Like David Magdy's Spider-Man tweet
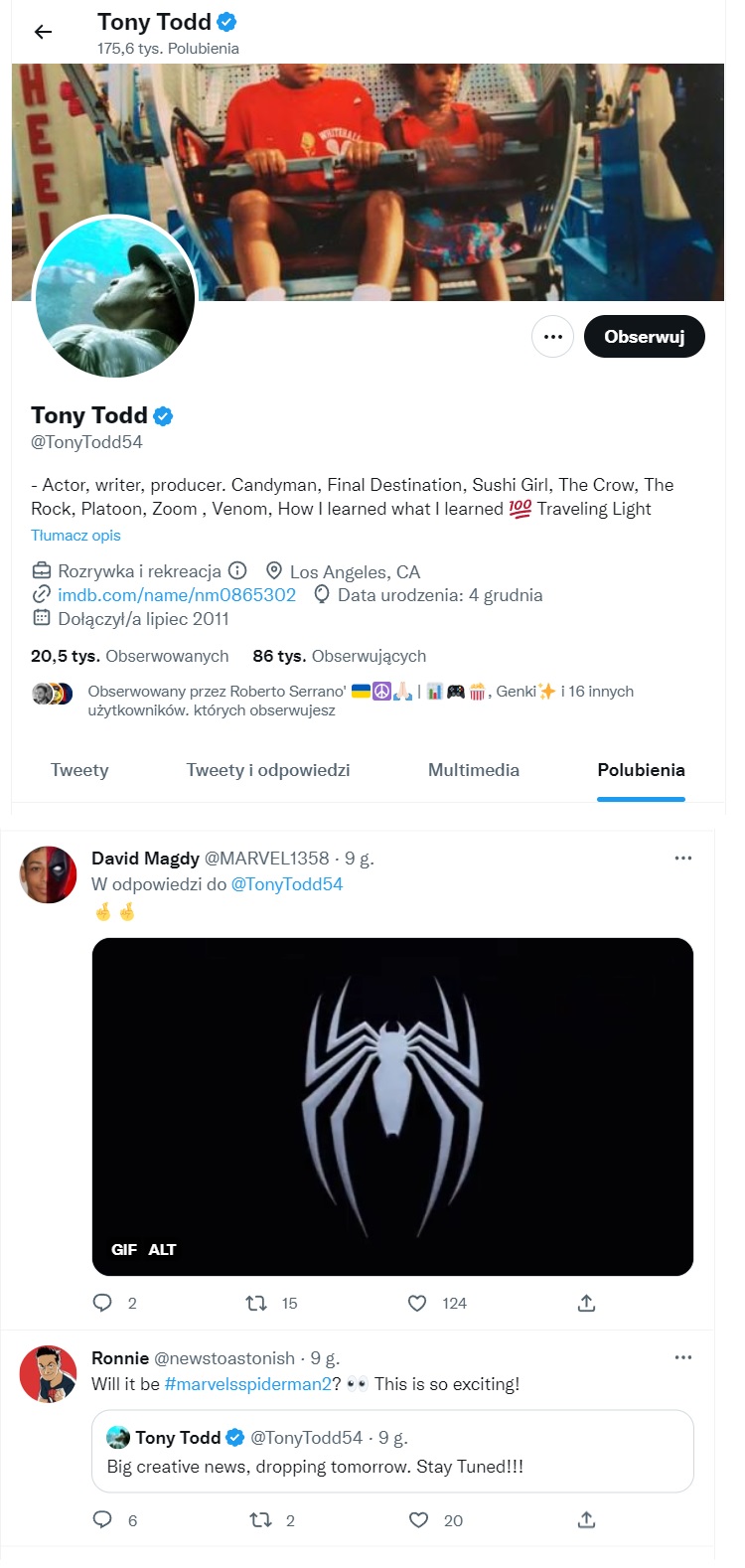This screenshot has height=1568, width=745. 418,1303
